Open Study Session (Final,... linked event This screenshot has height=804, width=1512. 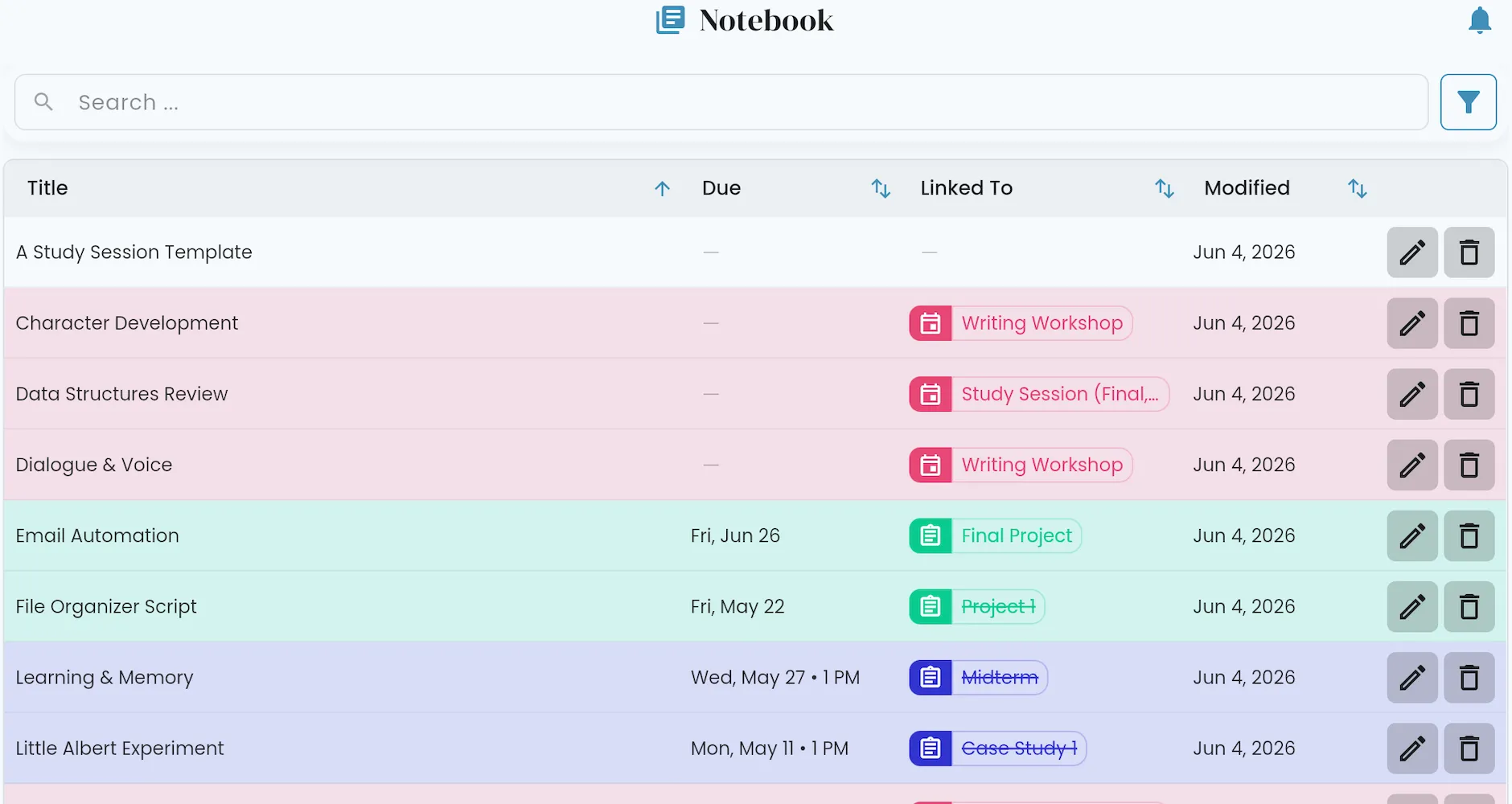coord(1039,394)
